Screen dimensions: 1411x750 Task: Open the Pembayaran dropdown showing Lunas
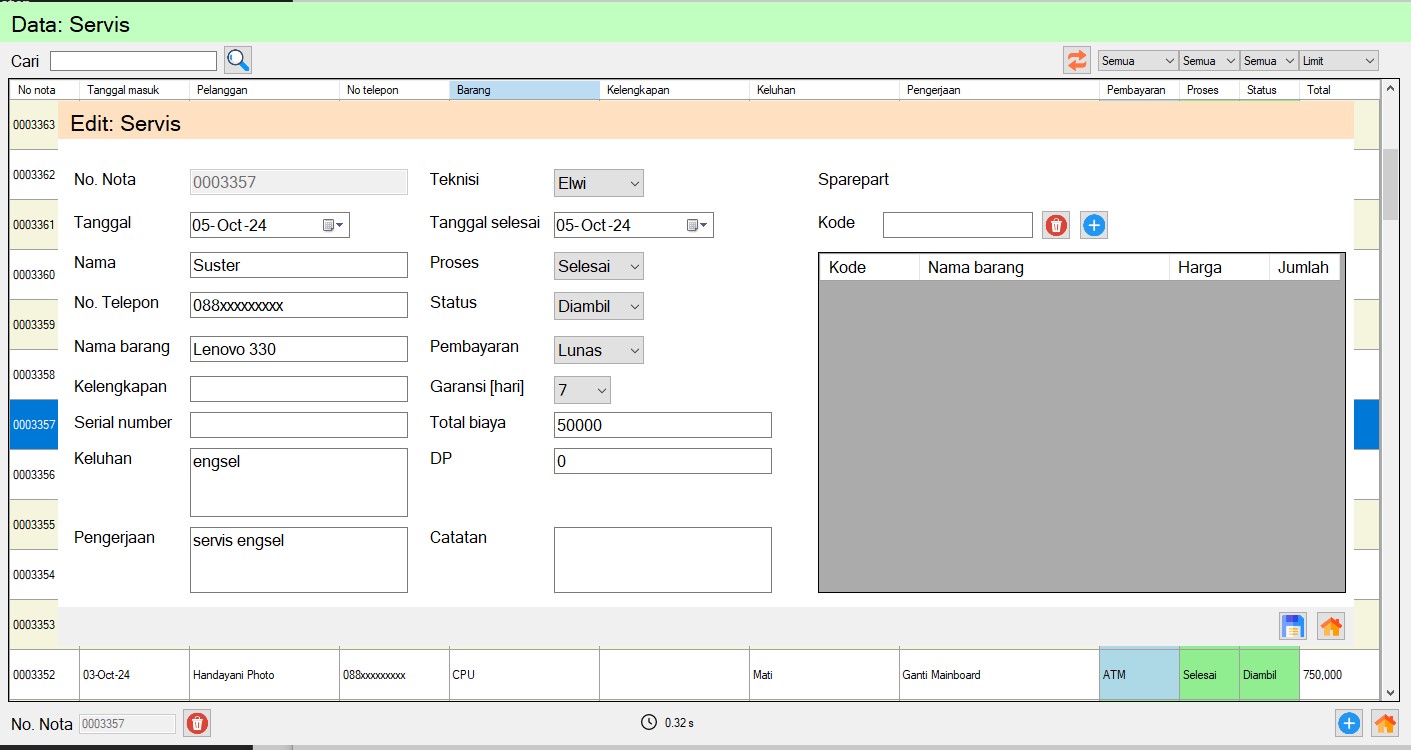(599, 350)
